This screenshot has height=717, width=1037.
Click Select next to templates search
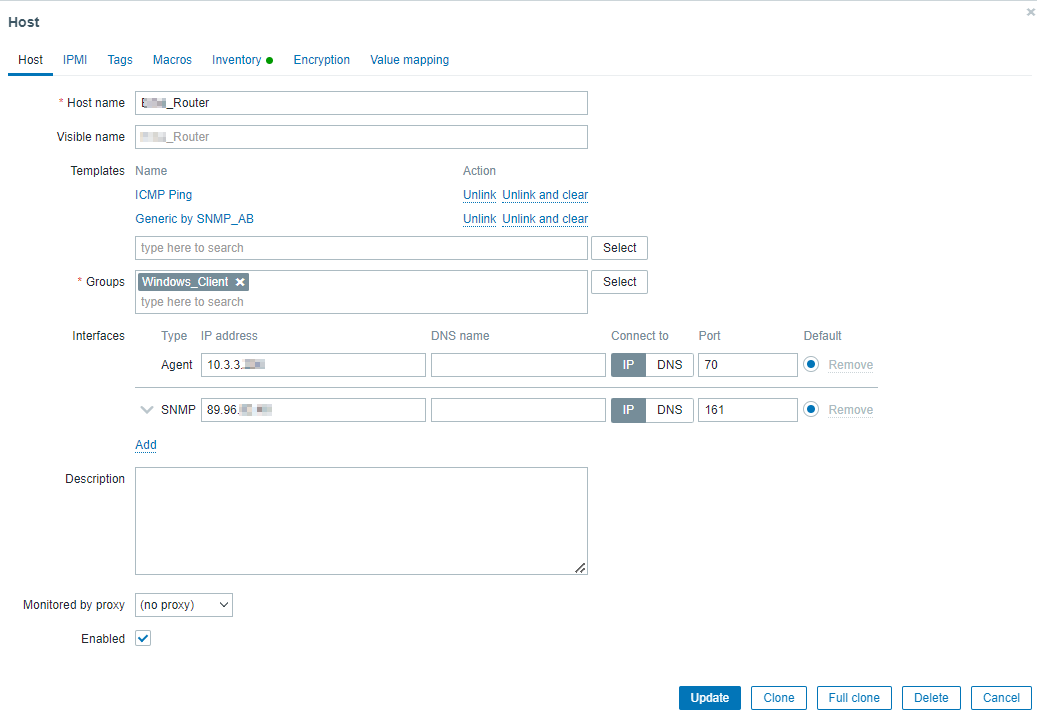point(619,248)
